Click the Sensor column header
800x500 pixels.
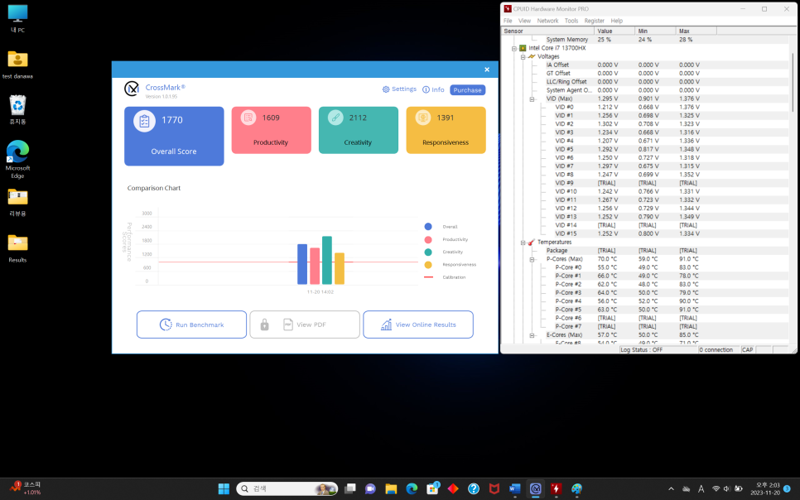548,31
